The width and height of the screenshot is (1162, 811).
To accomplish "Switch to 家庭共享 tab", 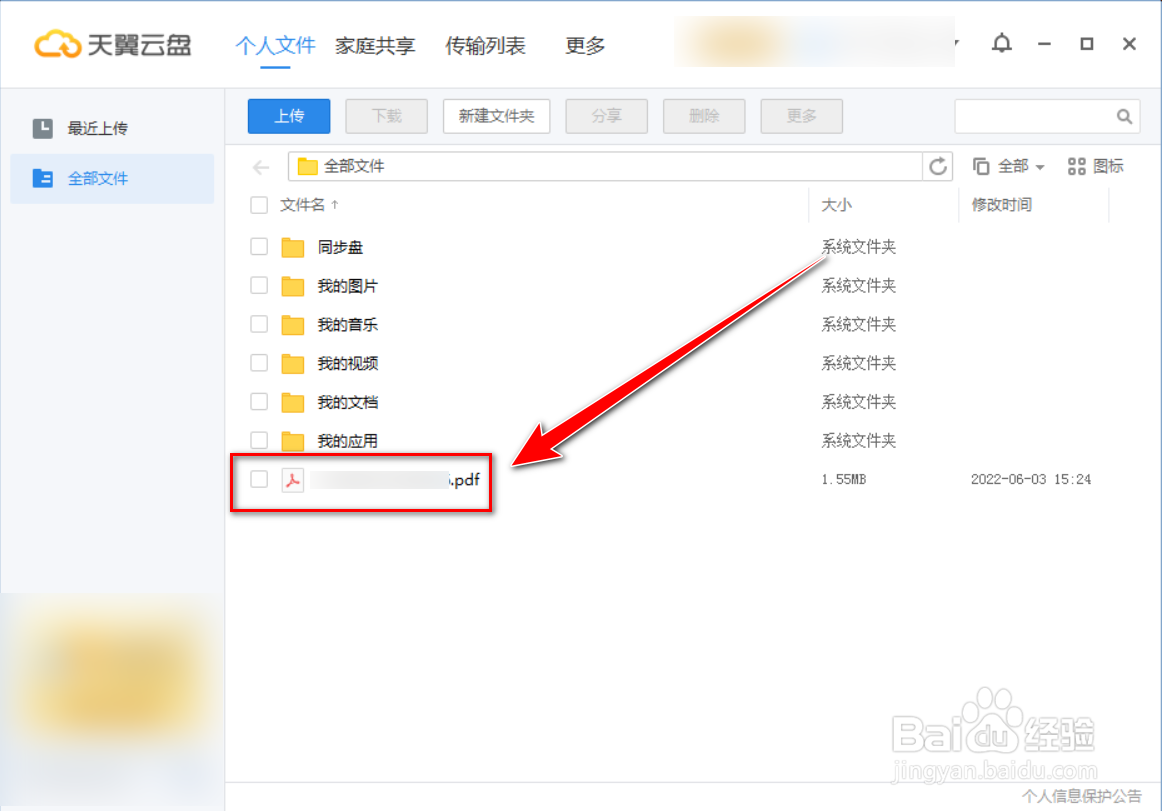I will pos(375,46).
